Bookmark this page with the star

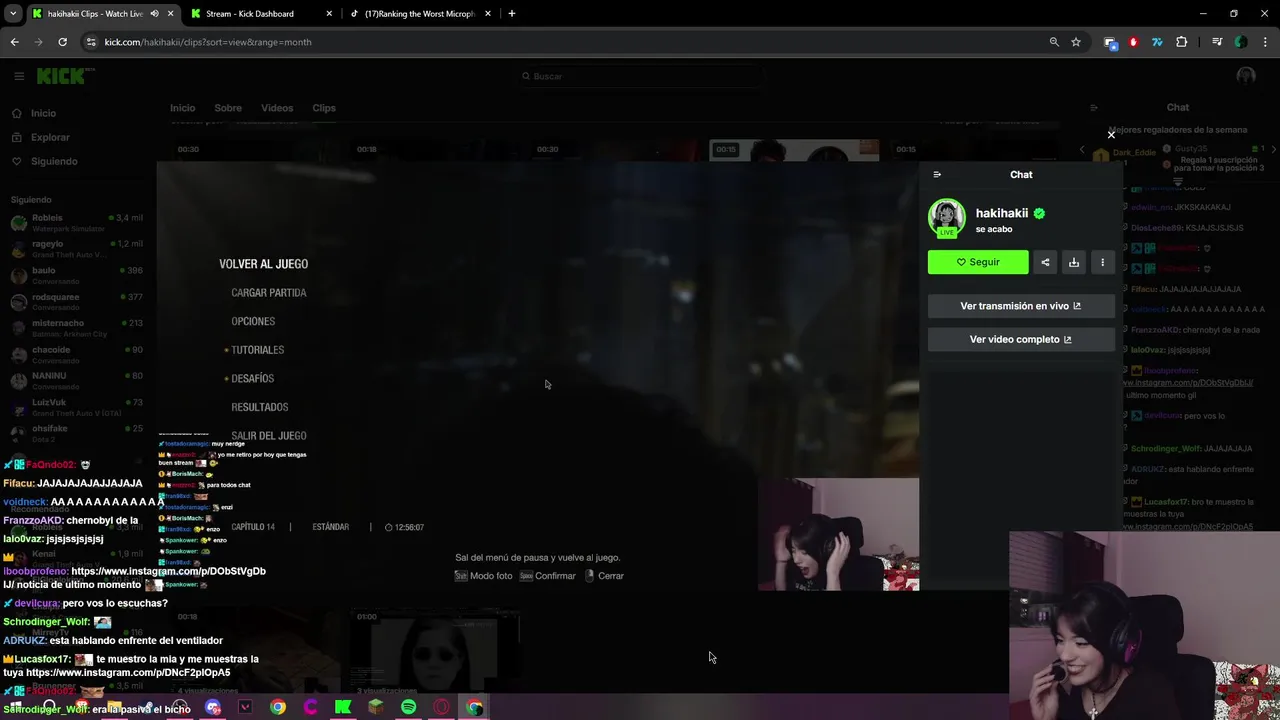pos(1076,42)
